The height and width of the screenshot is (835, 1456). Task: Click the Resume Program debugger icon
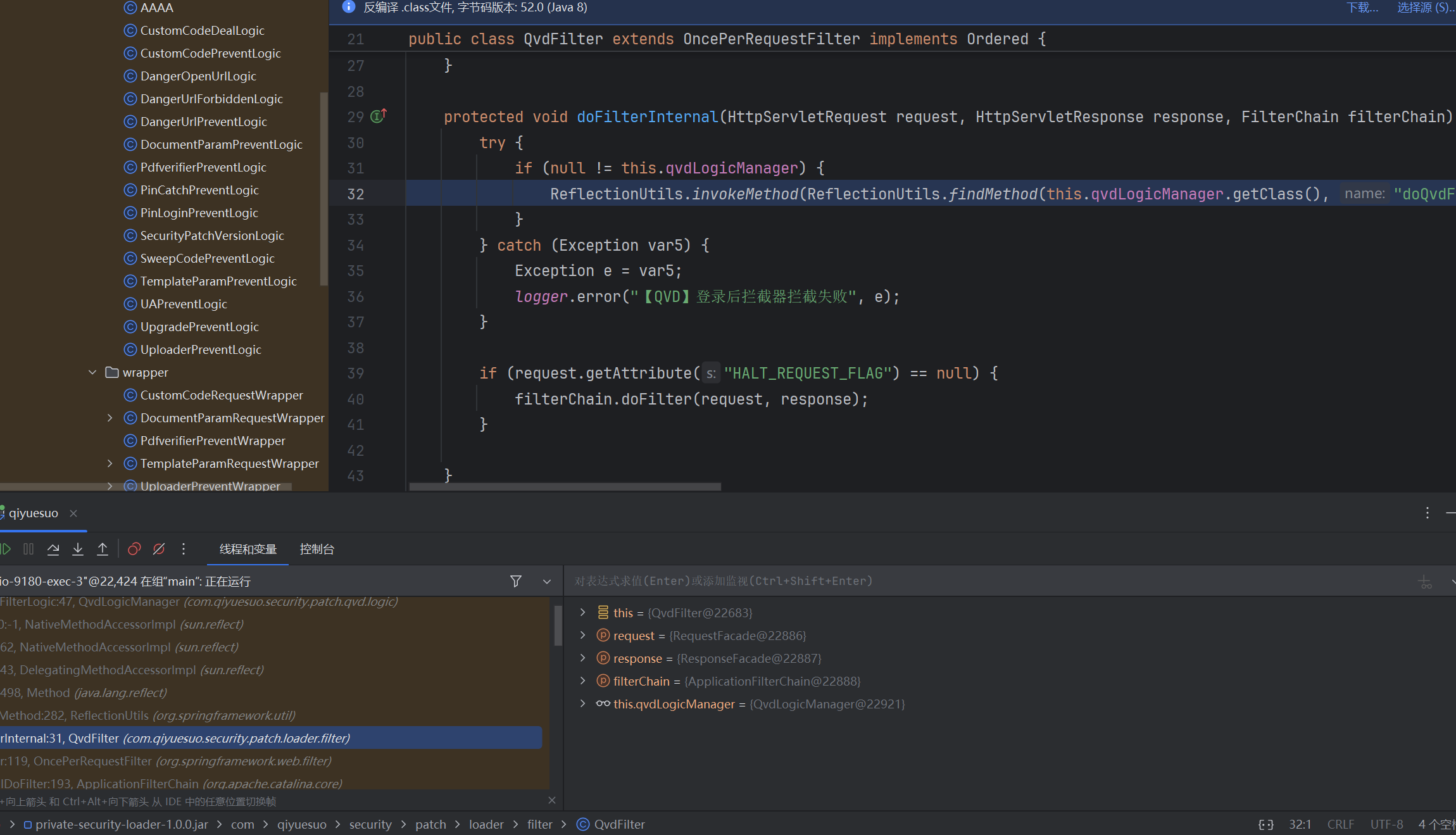point(6,549)
